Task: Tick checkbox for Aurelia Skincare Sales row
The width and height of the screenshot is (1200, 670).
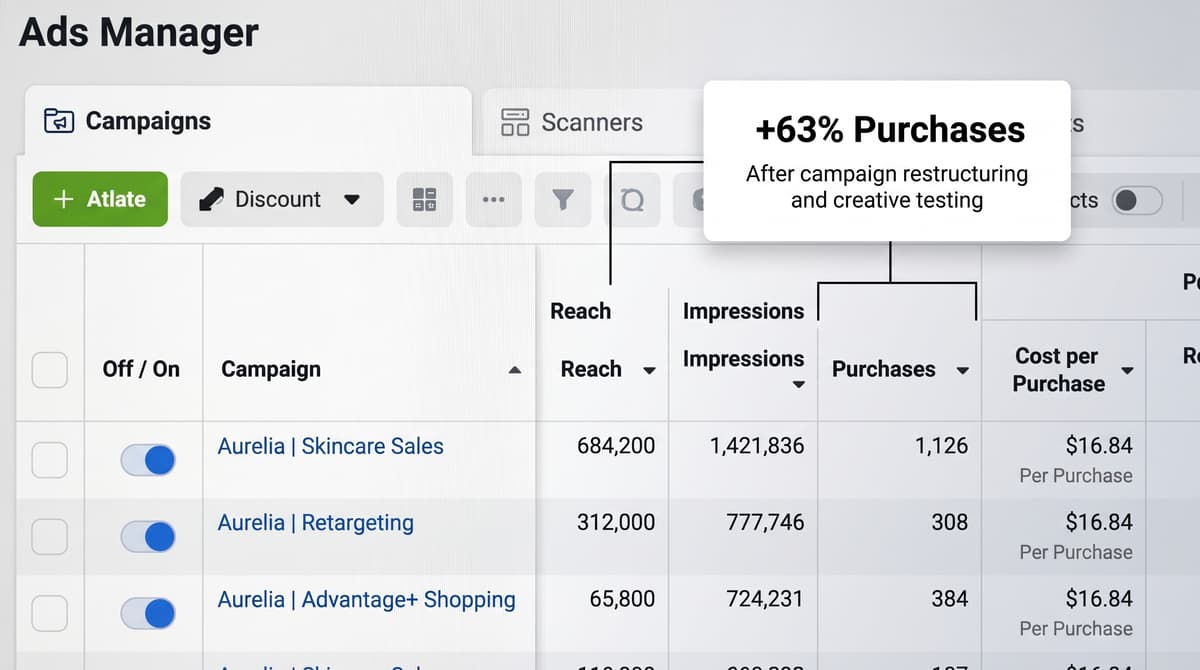Action: point(49,460)
